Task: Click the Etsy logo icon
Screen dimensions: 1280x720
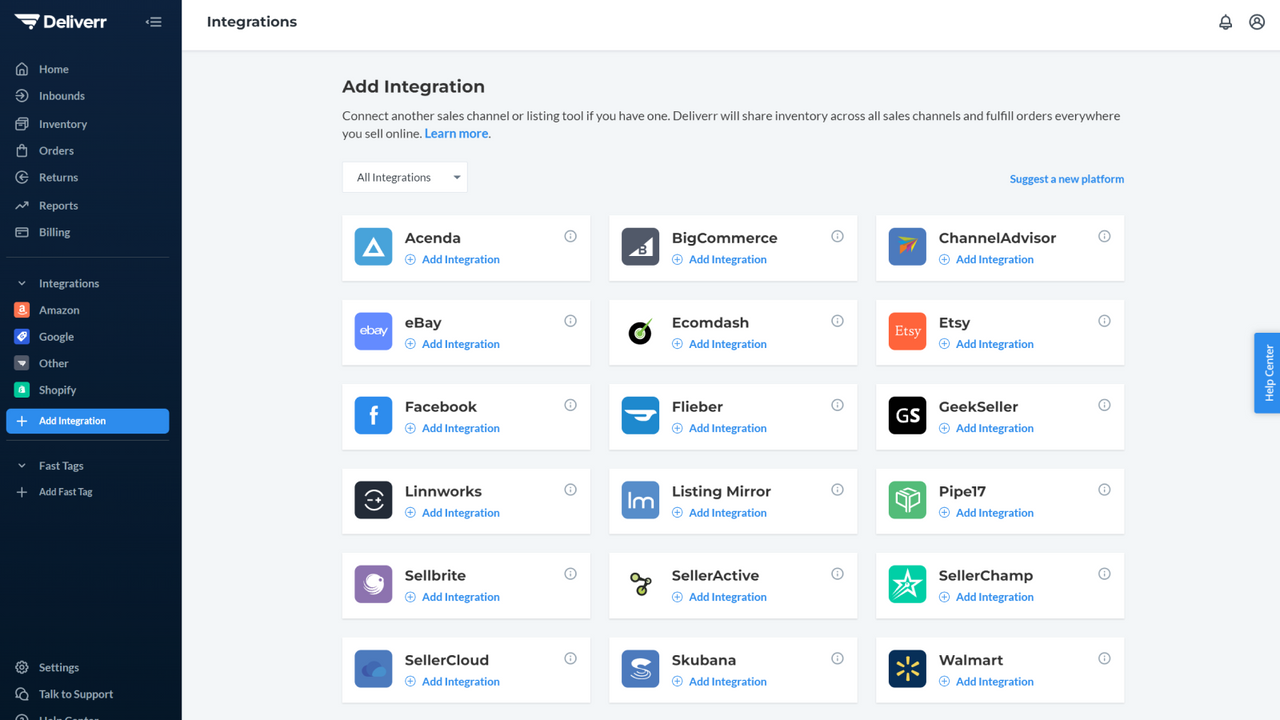Action: pyautogui.click(x=907, y=332)
